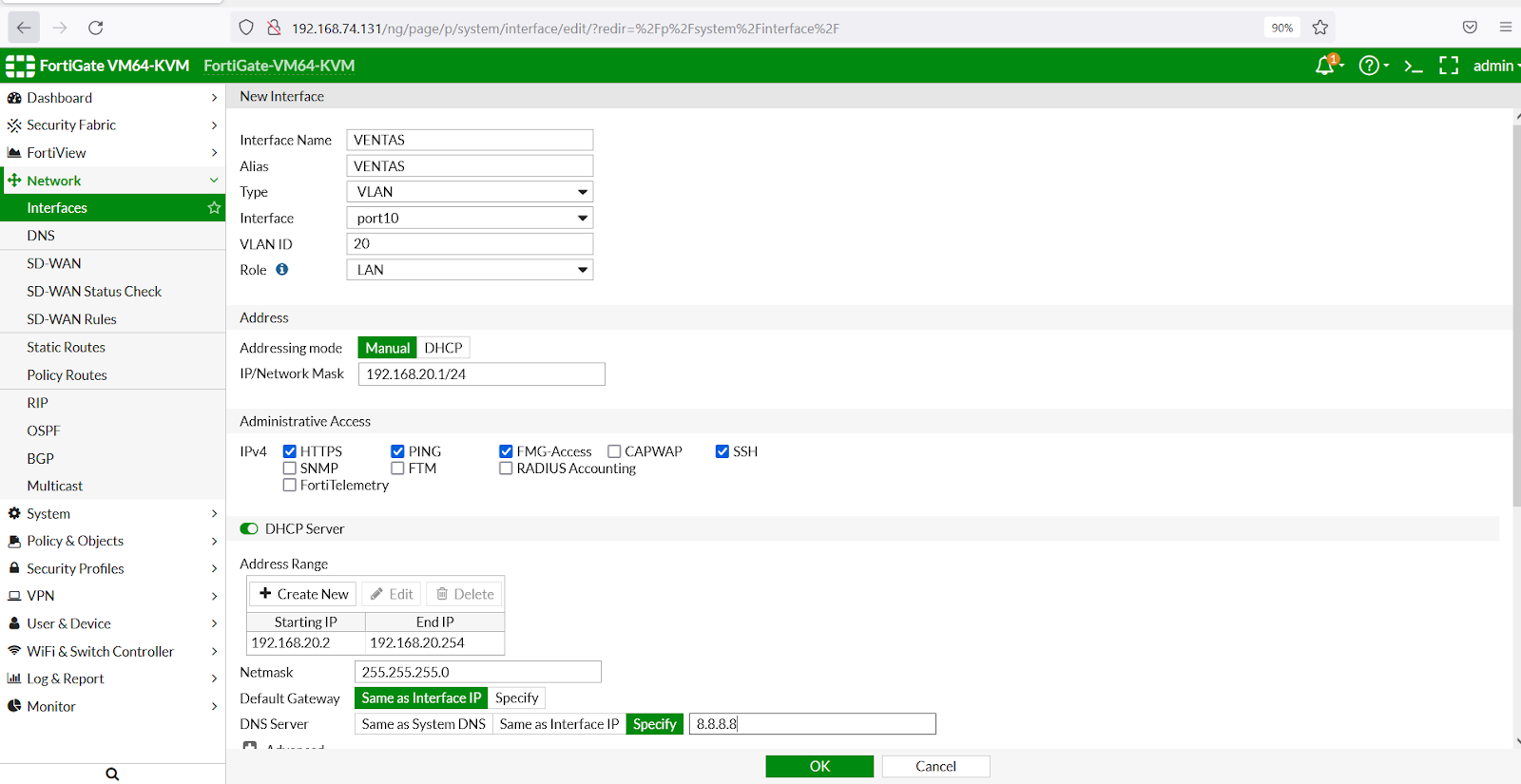Uncheck the PING access checkbox

coord(397,451)
